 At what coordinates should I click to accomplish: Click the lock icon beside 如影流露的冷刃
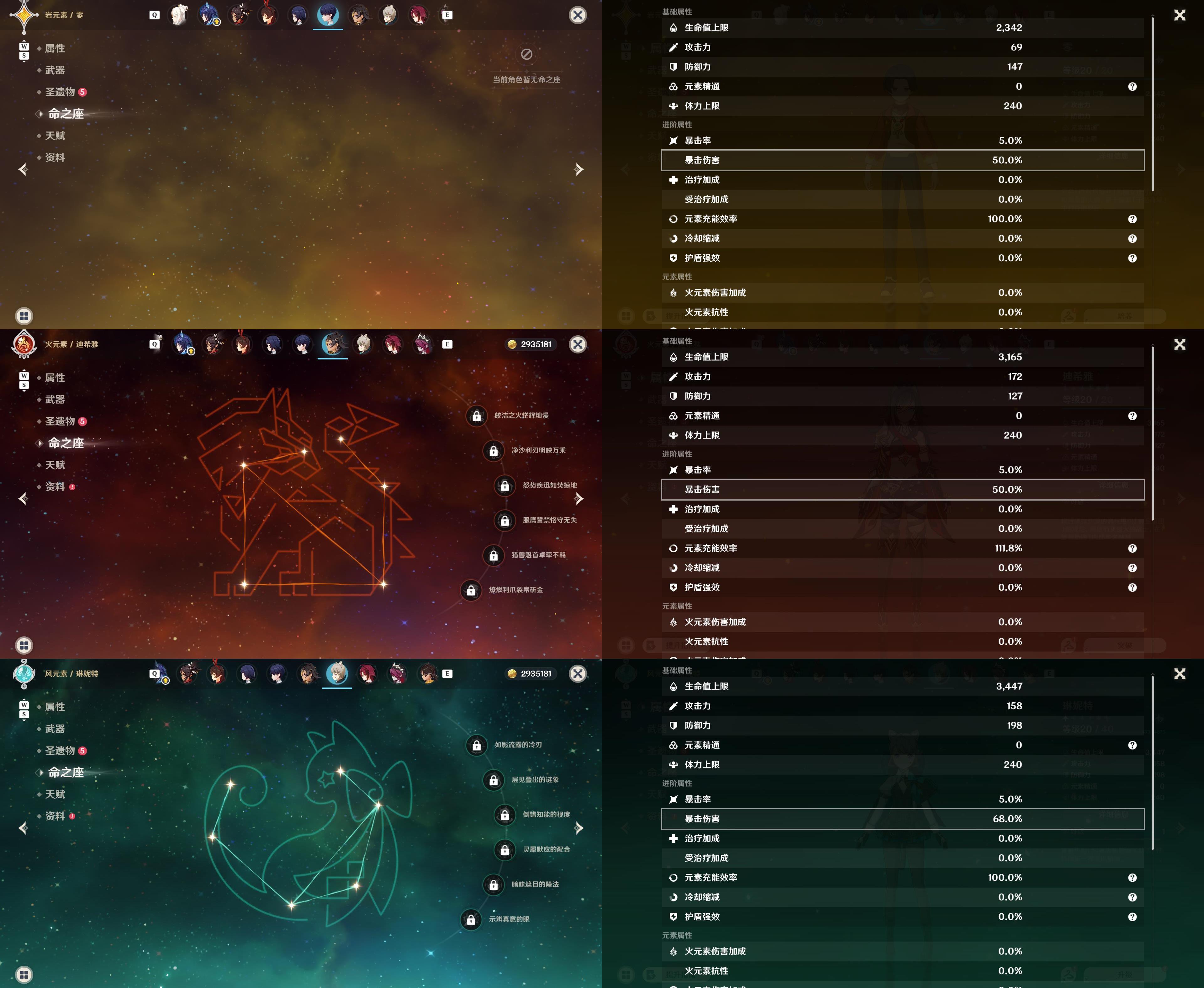coord(477,745)
